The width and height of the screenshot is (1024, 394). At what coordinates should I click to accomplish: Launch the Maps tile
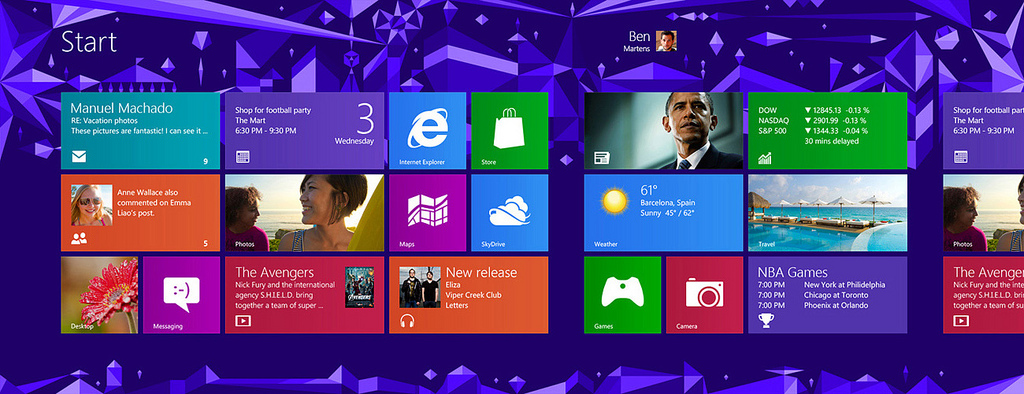[x=427, y=213]
